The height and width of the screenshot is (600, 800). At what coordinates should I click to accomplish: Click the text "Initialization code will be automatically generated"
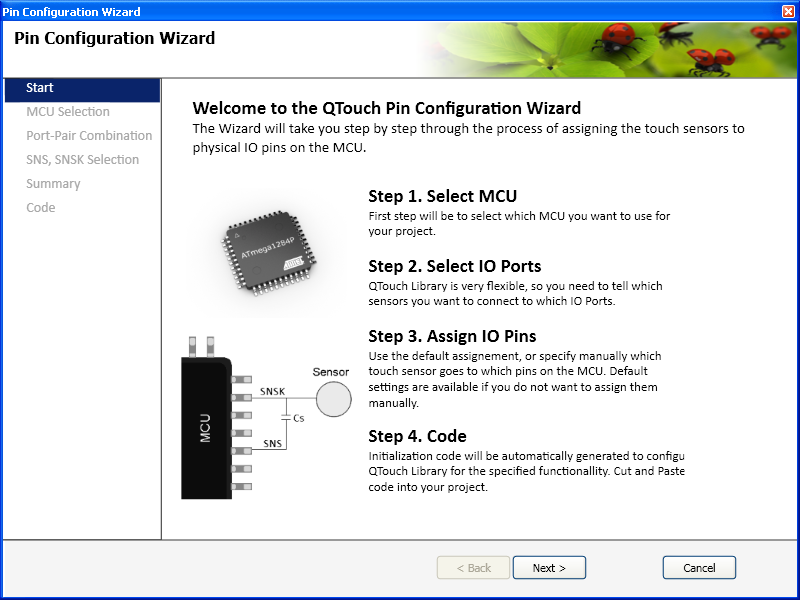coord(527,471)
